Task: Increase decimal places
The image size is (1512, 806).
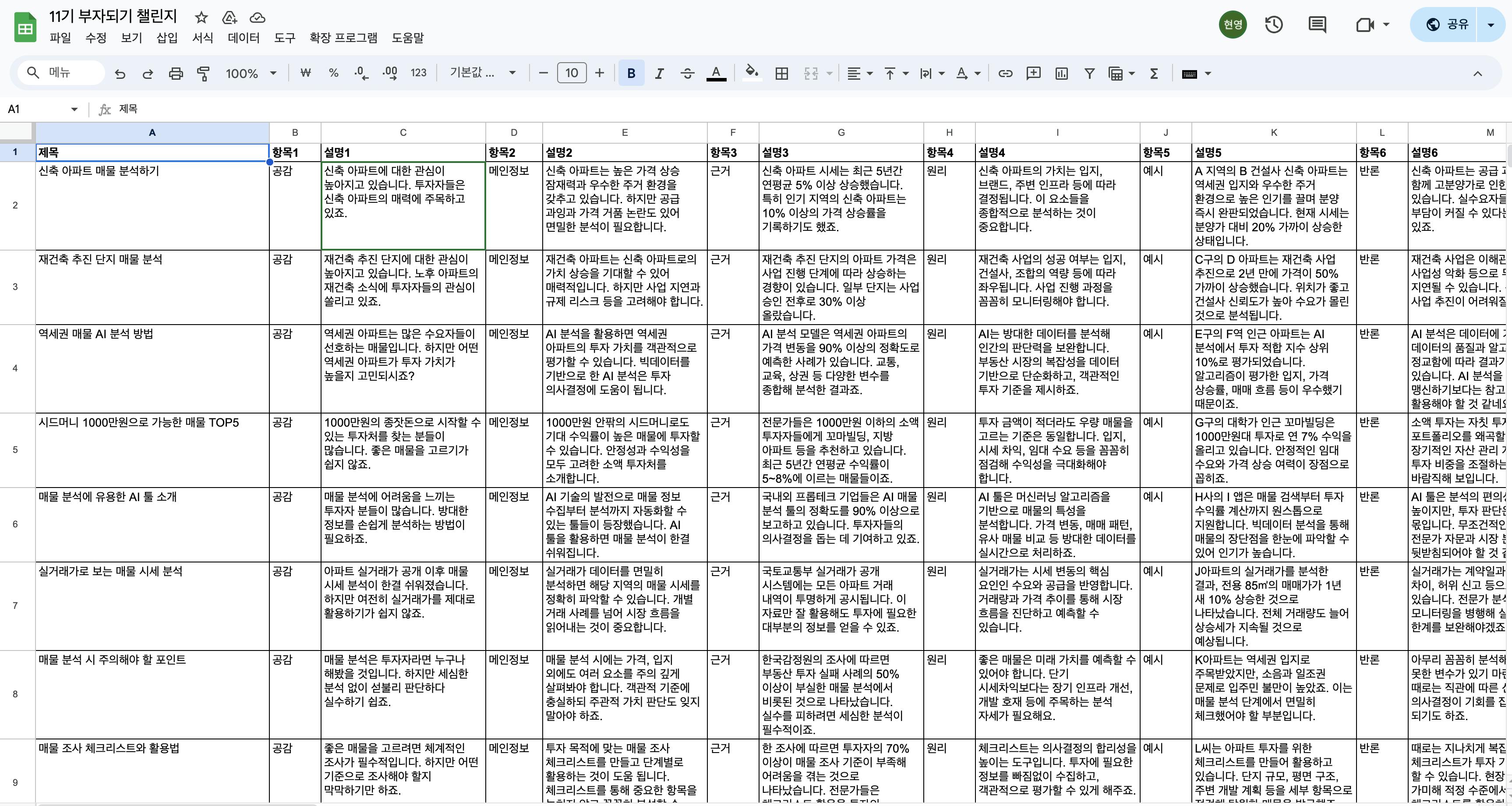Action: tap(390, 73)
